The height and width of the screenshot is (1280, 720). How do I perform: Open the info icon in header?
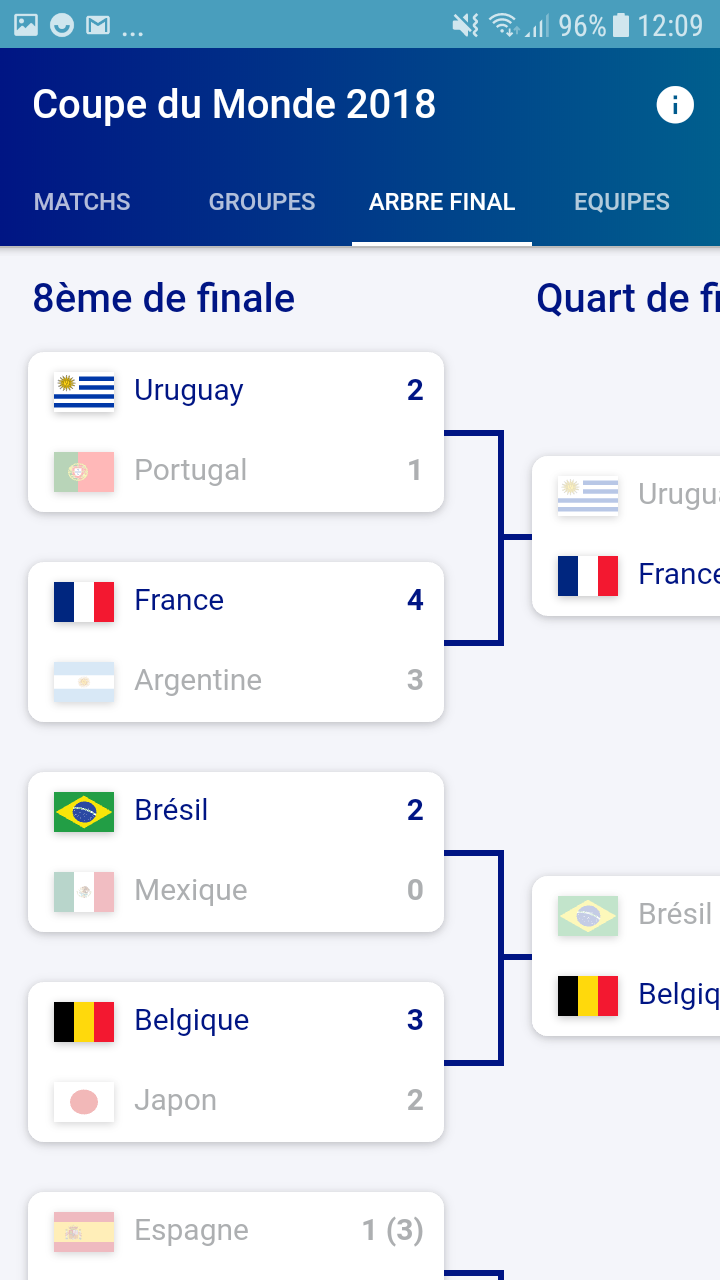coord(675,105)
